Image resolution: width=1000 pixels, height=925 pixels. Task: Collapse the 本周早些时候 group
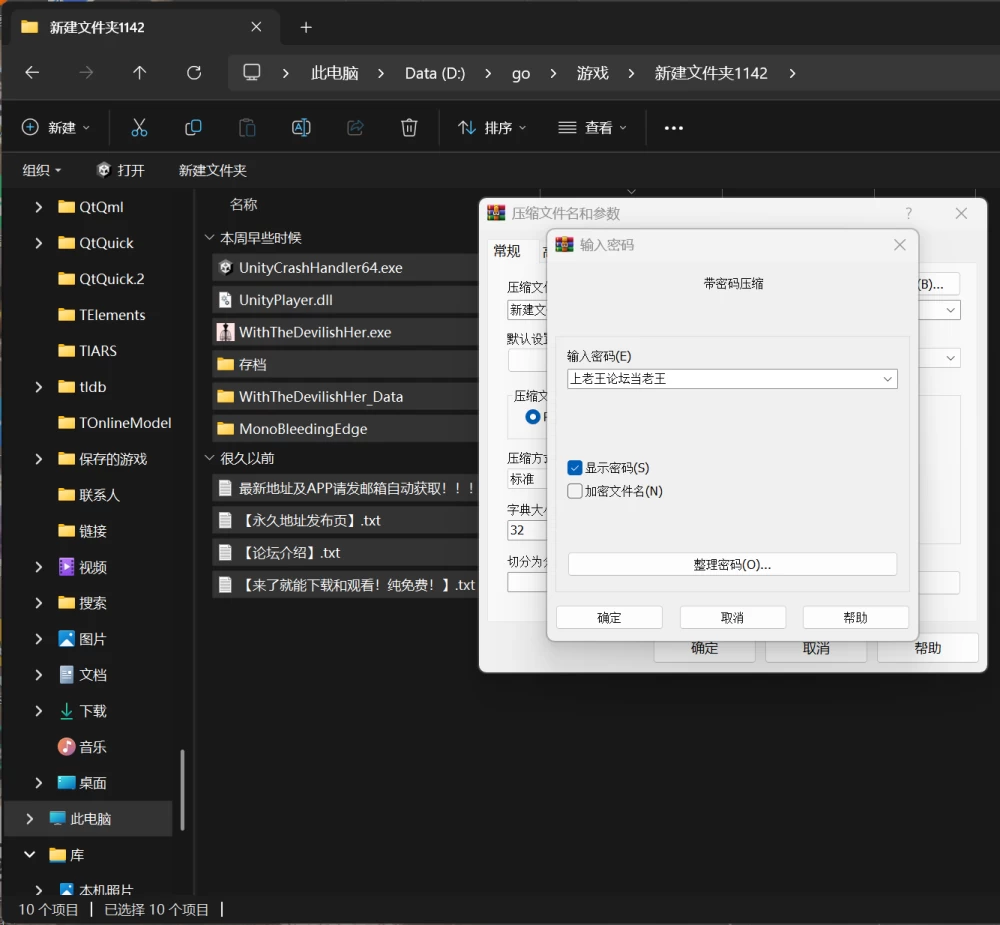click(209, 237)
